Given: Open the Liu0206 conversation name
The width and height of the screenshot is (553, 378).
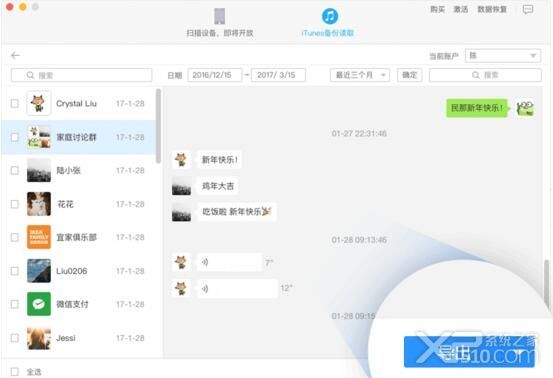Looking at the screenshot, I should point(72,271).
